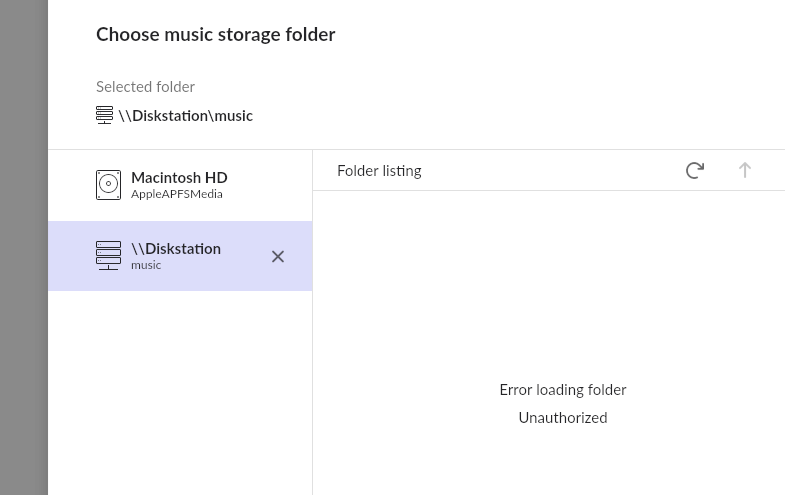Viewport: 785px width, 495px height.
Task: Click the music subtitle under \\Diskstation
Action: pyautogui.click(x=146, y=265)
